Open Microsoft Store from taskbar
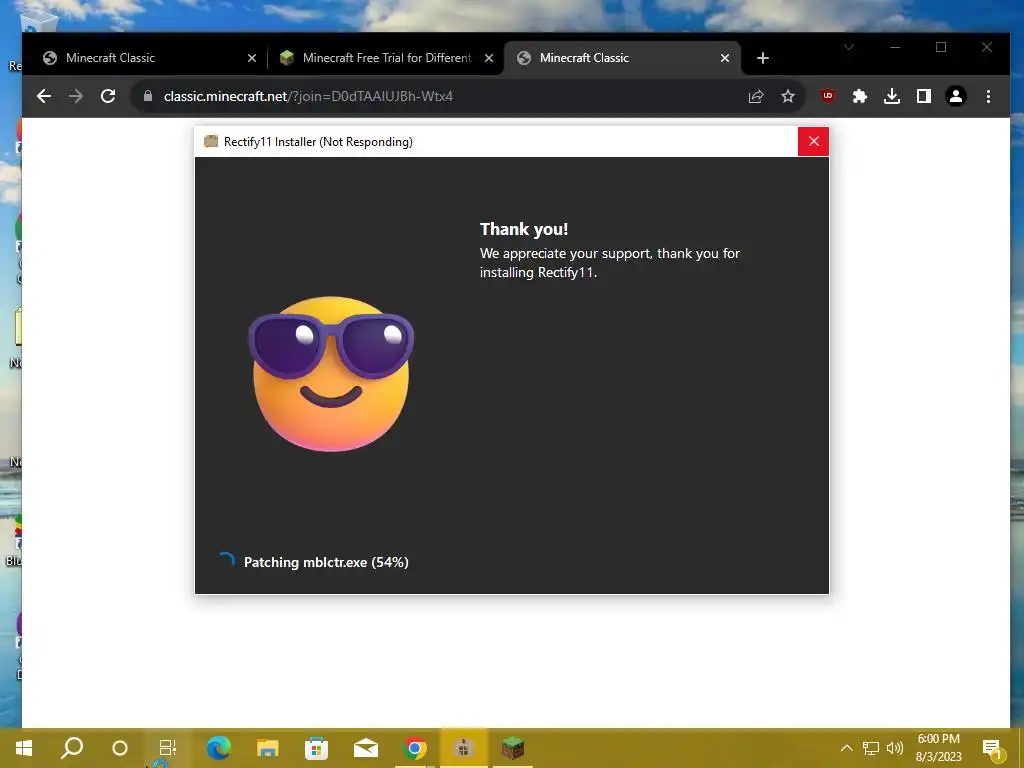Screen dimensions: 1024x768 316,748
